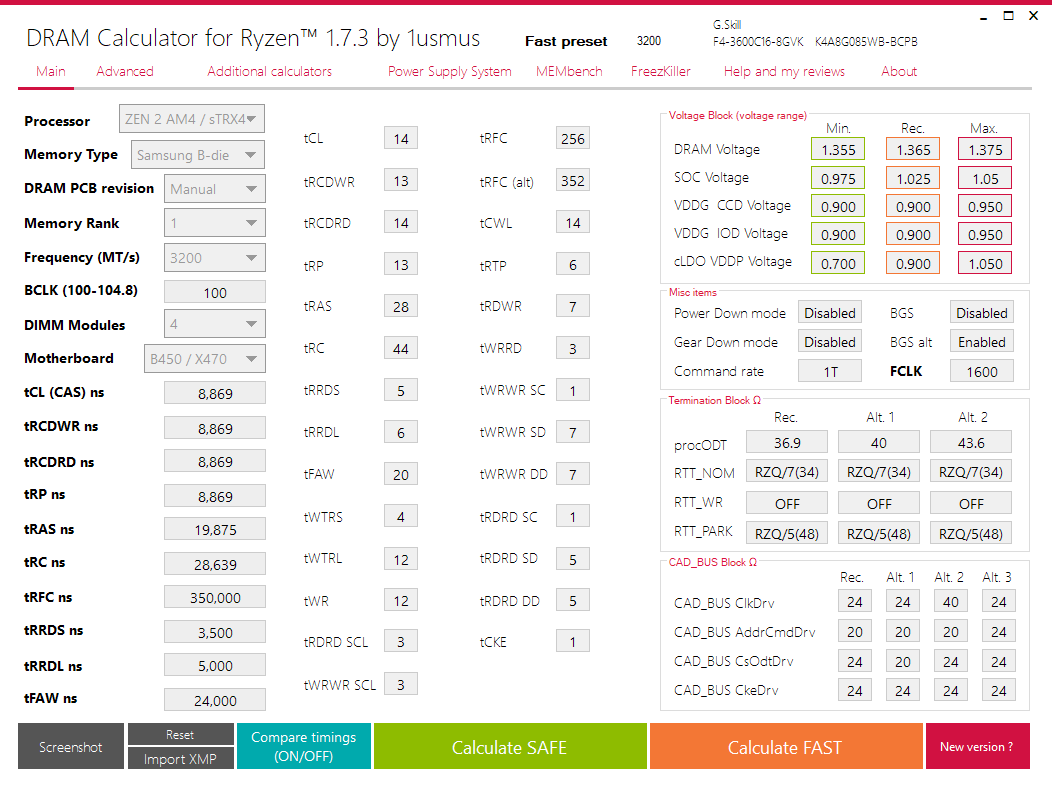Screen dimensions: 1052x791
Task: Toggle the BGS alt setting
Action: (x=981, y=341)
